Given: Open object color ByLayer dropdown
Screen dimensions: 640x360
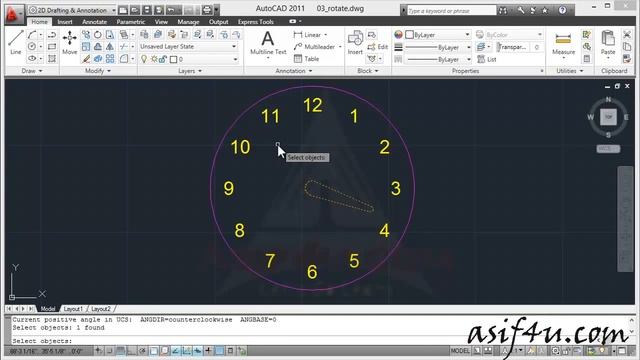Looking at the screenshot, I should click(x=438, y=35).
